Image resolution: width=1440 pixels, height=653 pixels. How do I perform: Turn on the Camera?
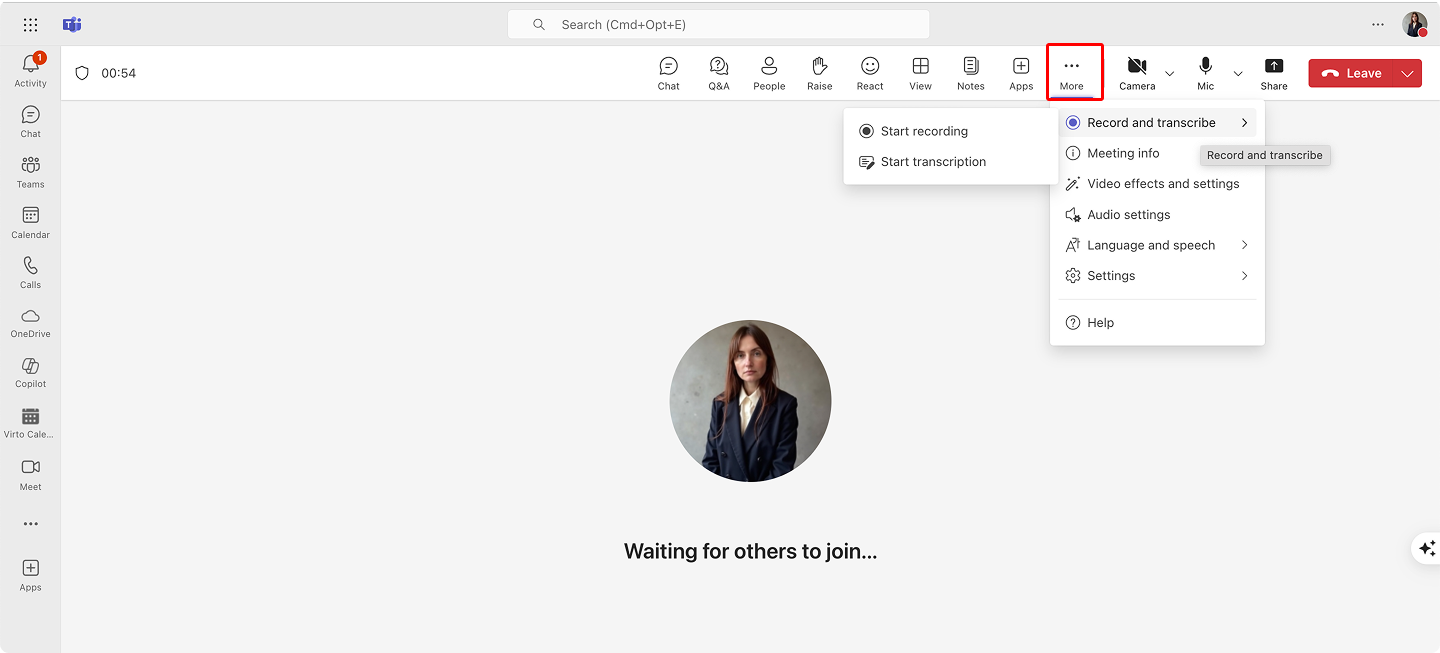(x=1136, y=72)
